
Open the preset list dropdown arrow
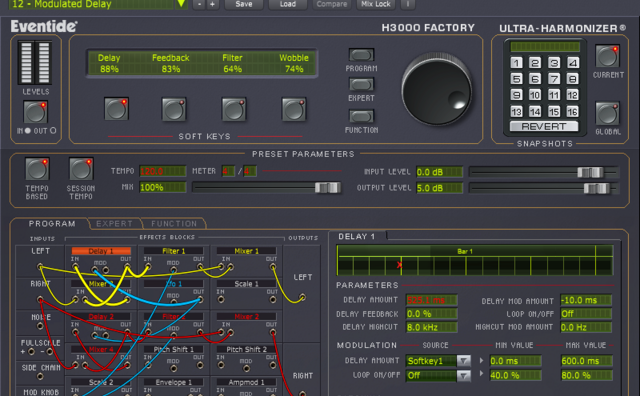coord(181,4)
